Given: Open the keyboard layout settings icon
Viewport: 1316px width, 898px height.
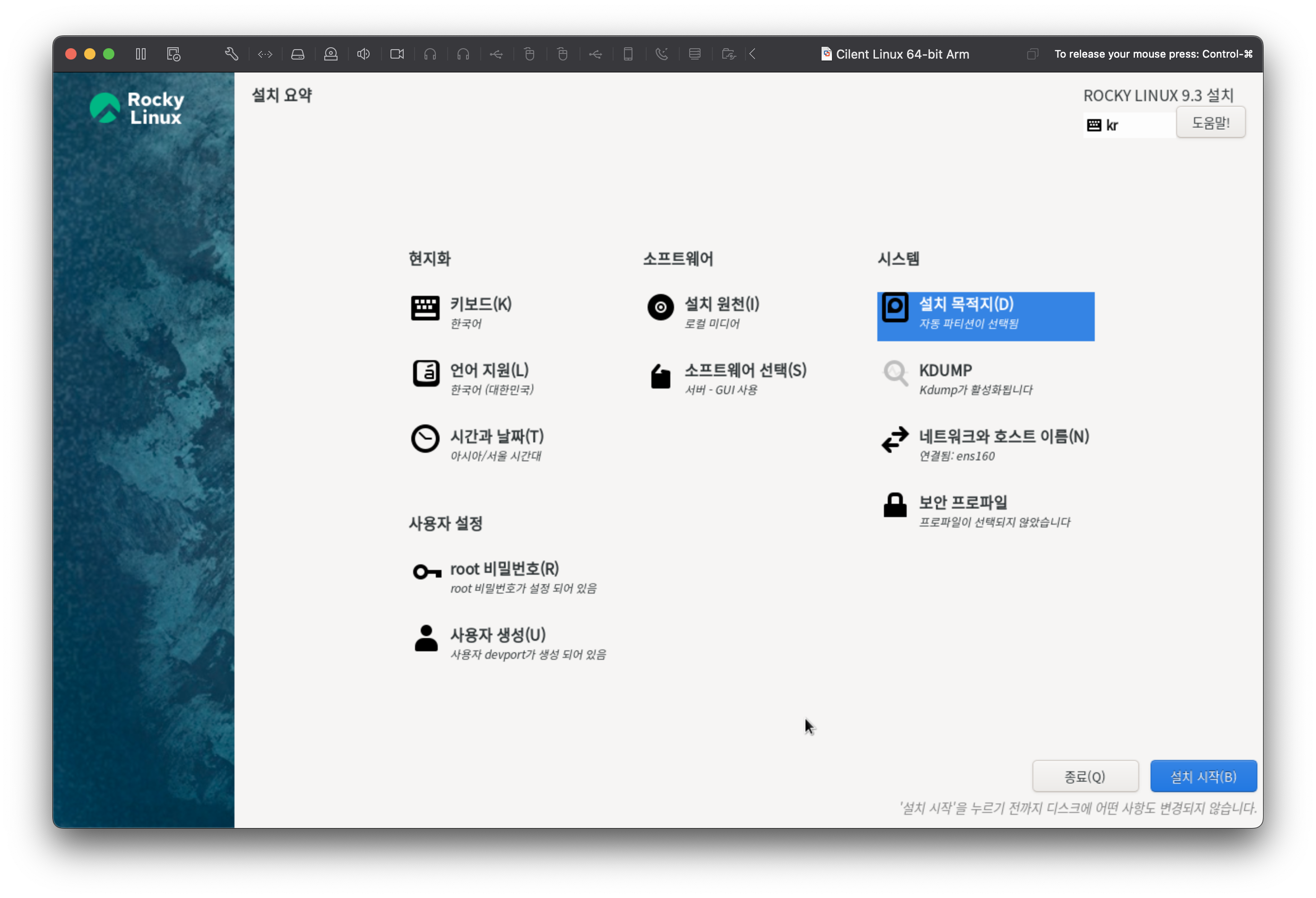Looking at the screenshot, I should (424, 308).
